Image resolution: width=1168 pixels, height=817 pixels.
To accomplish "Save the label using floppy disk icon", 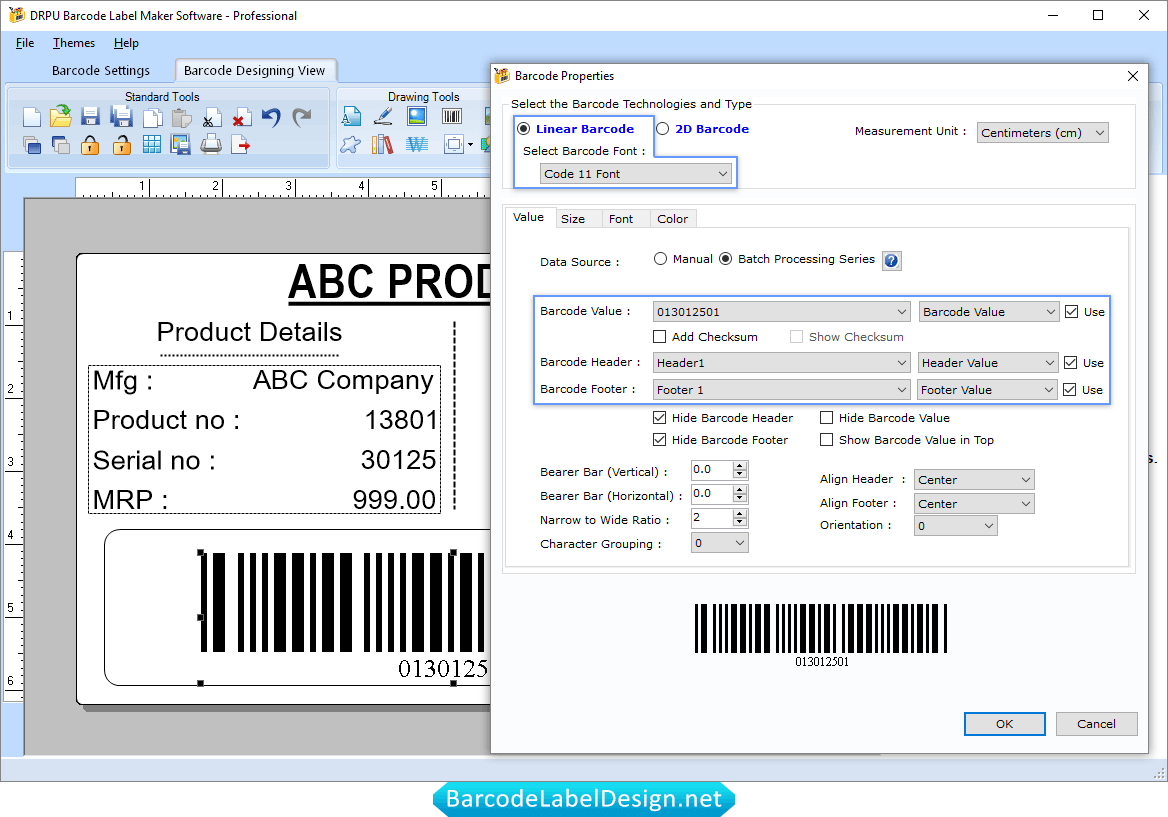I will tap(90, 117).
